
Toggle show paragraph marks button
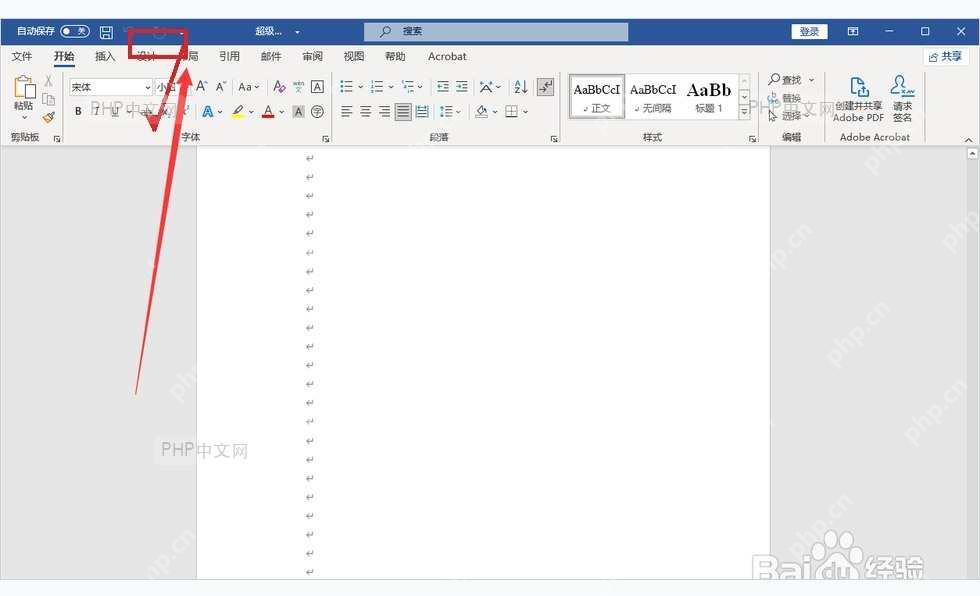coord(546,86)
